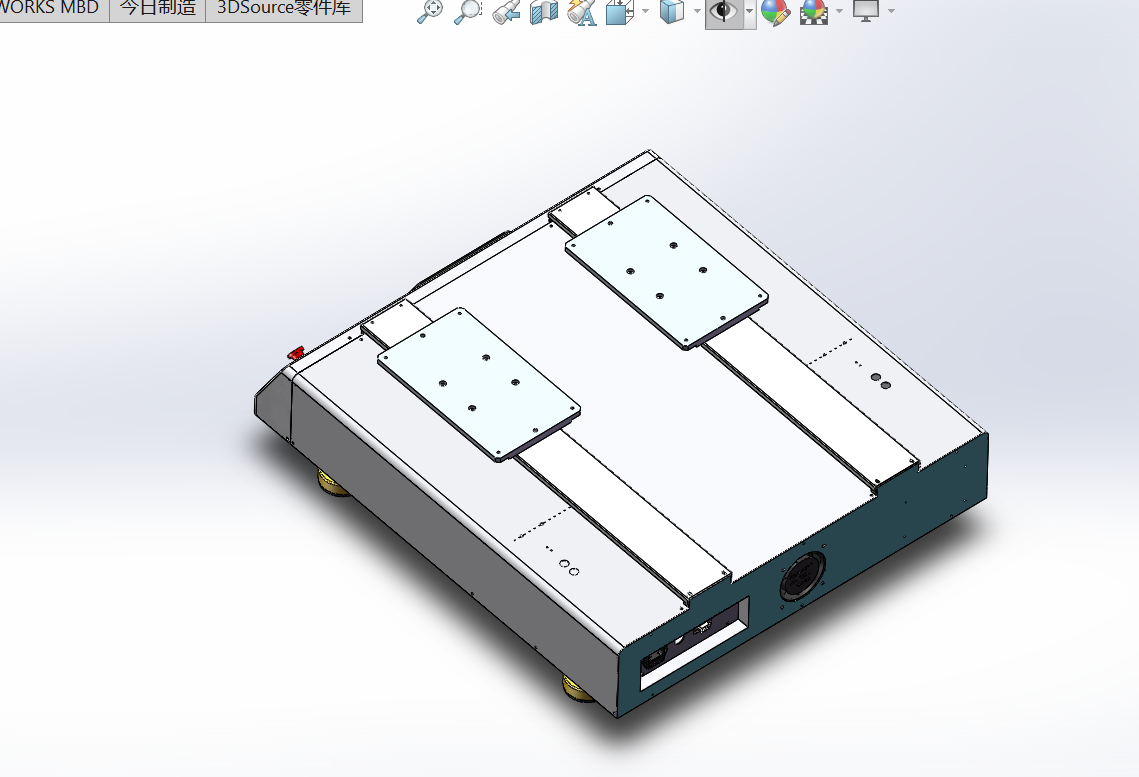Screen dimensions: 1139x777
Task: Click the View Settings monitor icon
Action: [x=866, y=11]
